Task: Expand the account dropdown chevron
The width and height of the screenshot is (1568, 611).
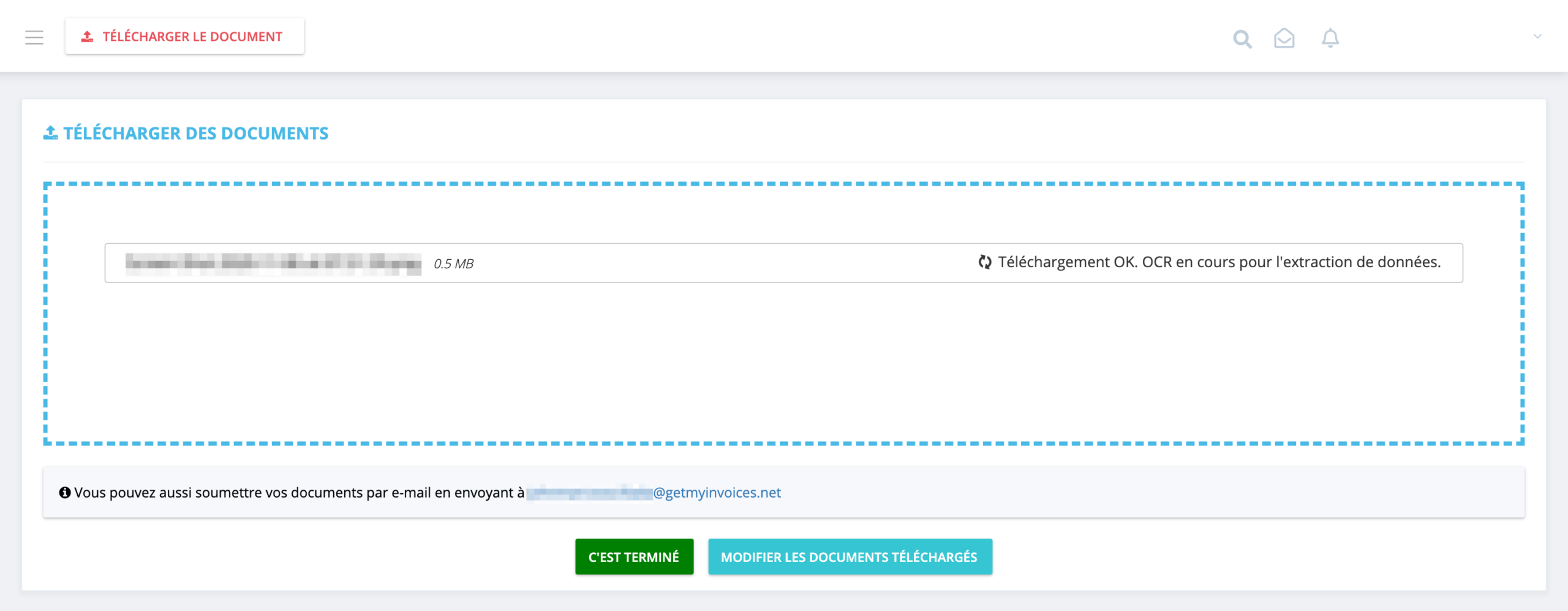Action: point(1537,36)
